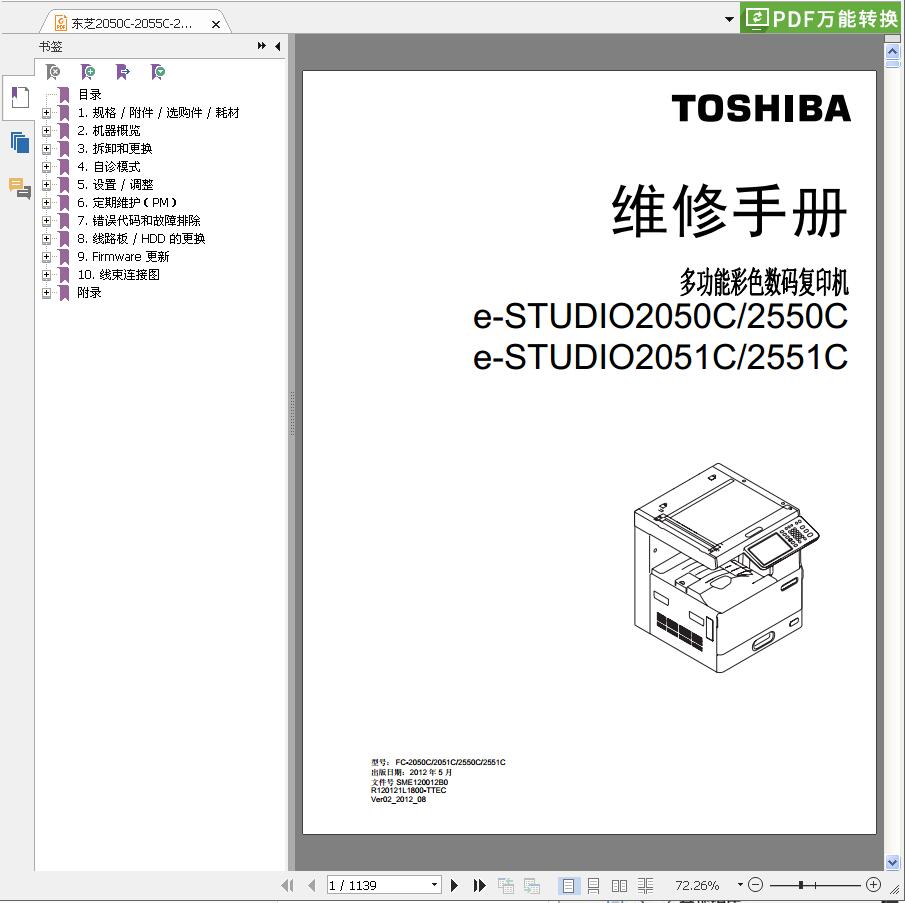Click the page number input field
The width and height of the screenshot is (905, 903).
coord(379,885)
